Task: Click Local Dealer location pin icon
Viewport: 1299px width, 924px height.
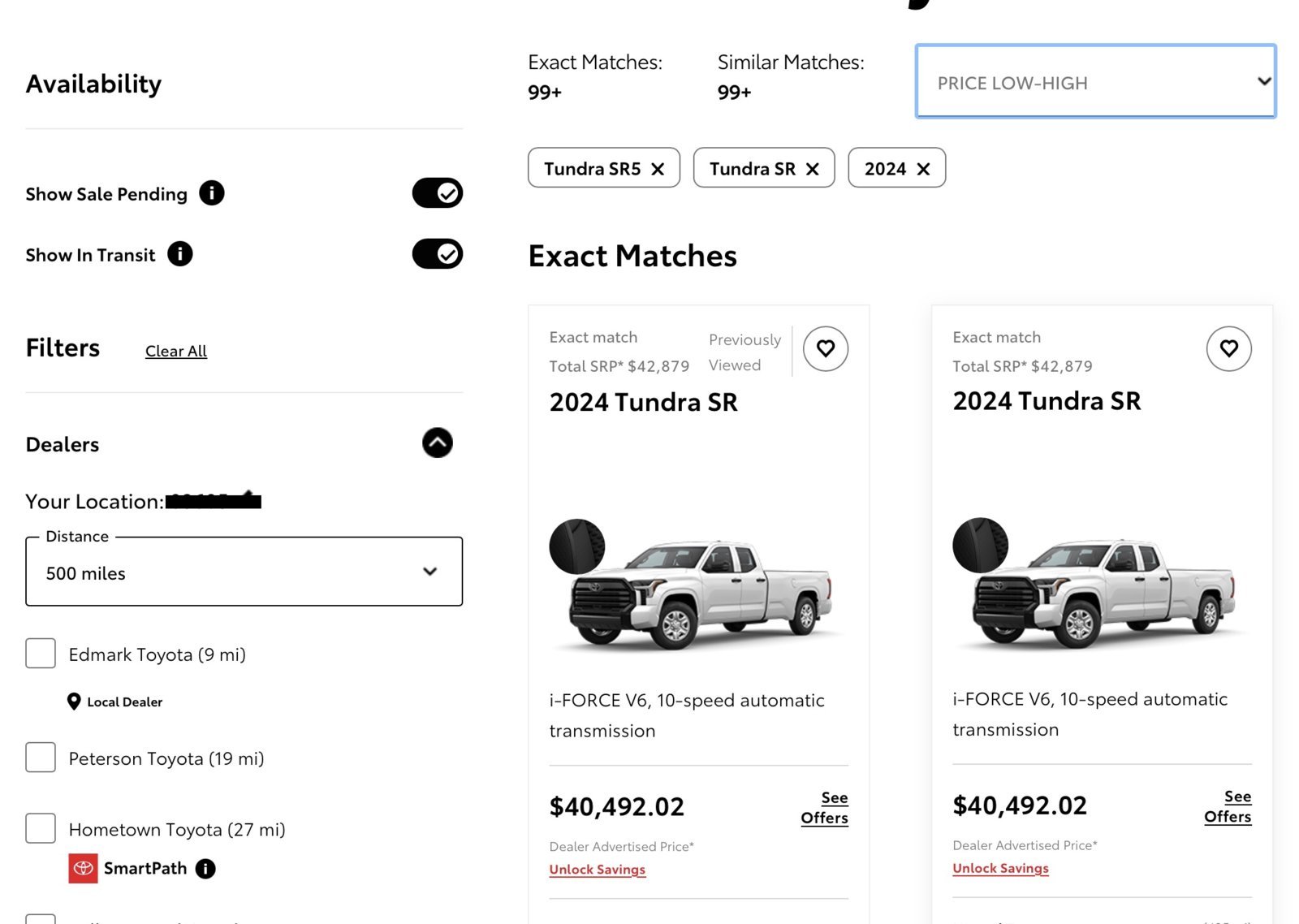Action: (74, 702)
